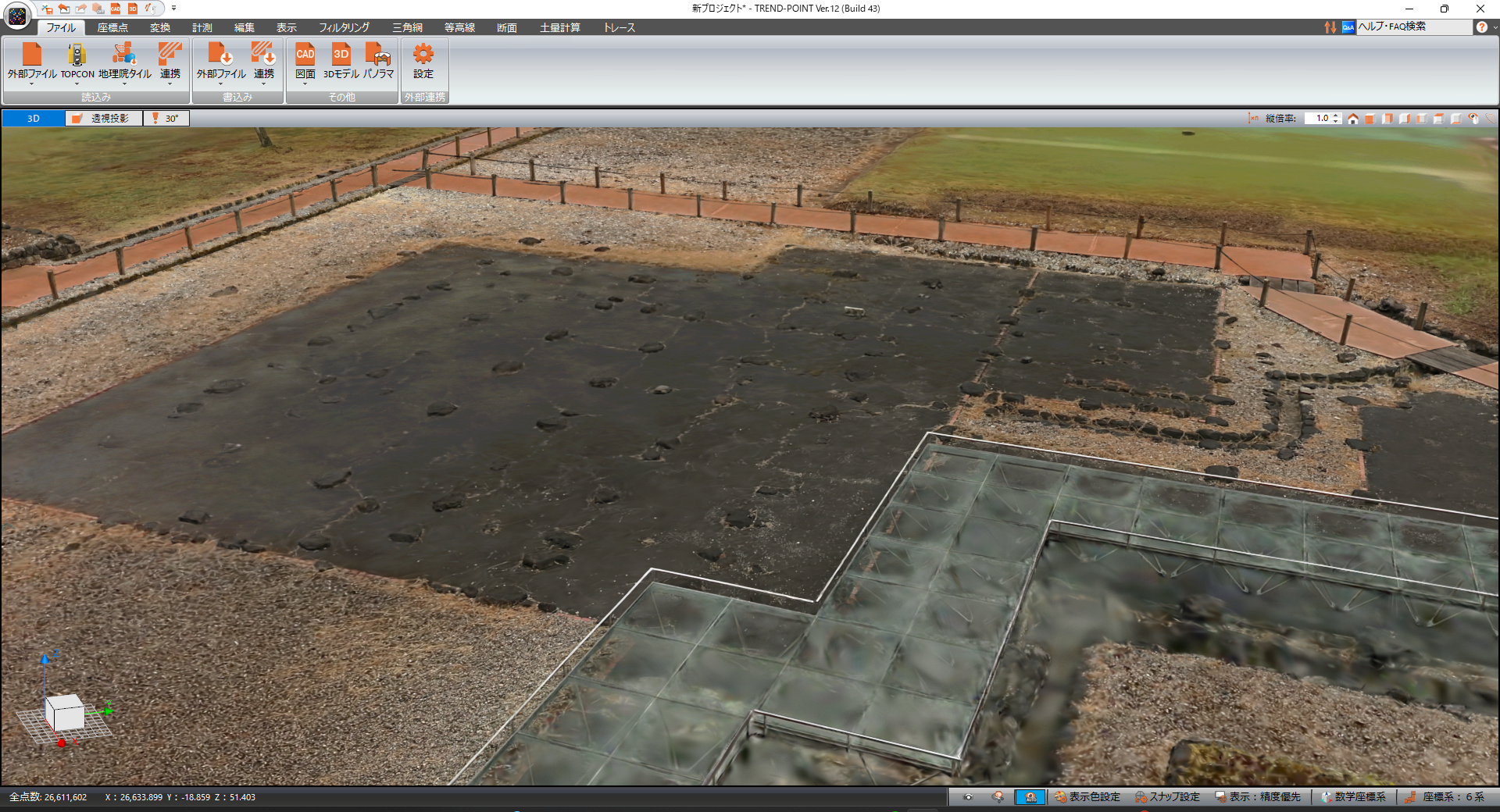
Task: Open 表示色設定 in the status bar
Action: click(1087, 797)
